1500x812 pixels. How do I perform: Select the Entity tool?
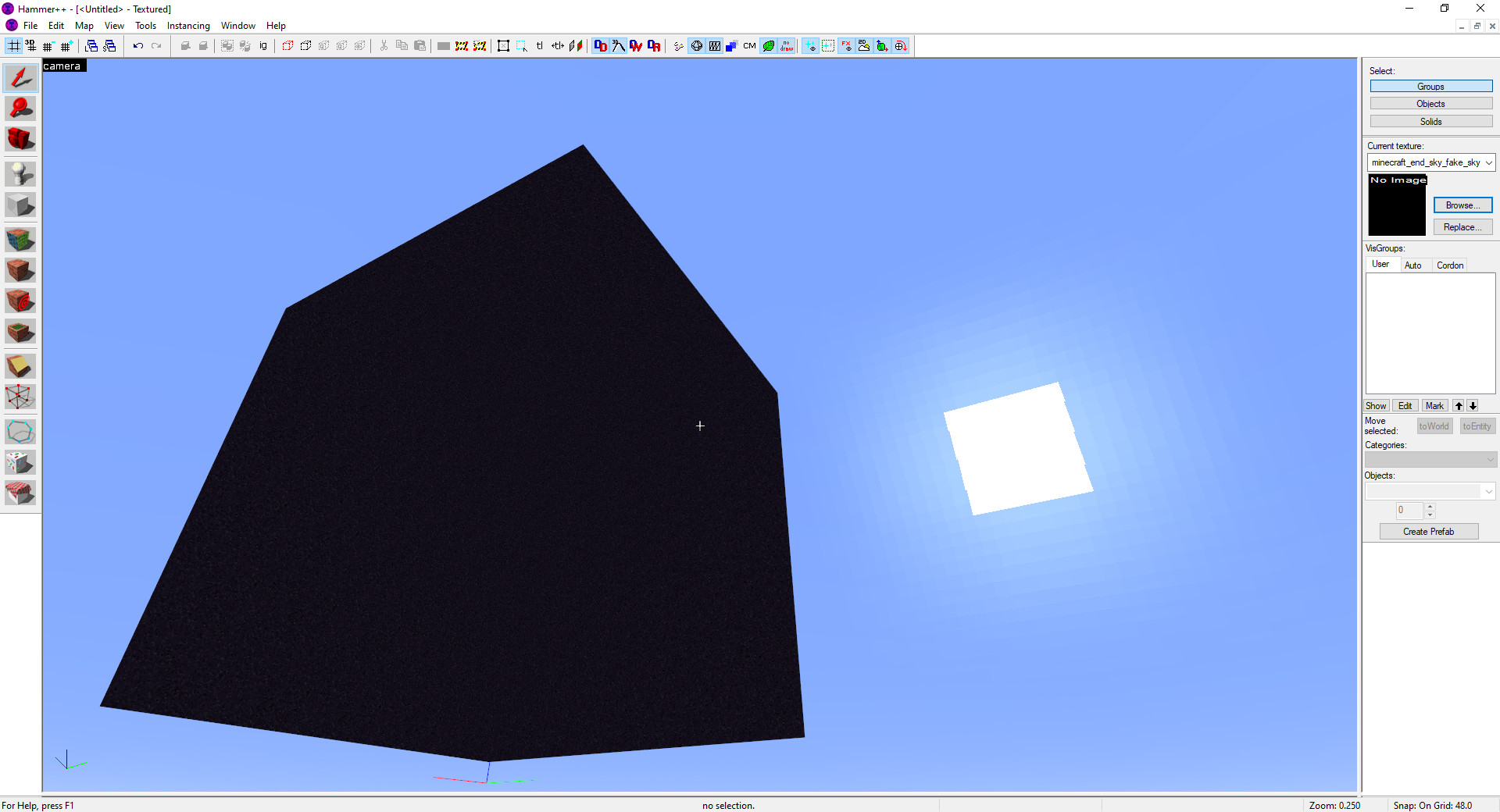point(20,173)
